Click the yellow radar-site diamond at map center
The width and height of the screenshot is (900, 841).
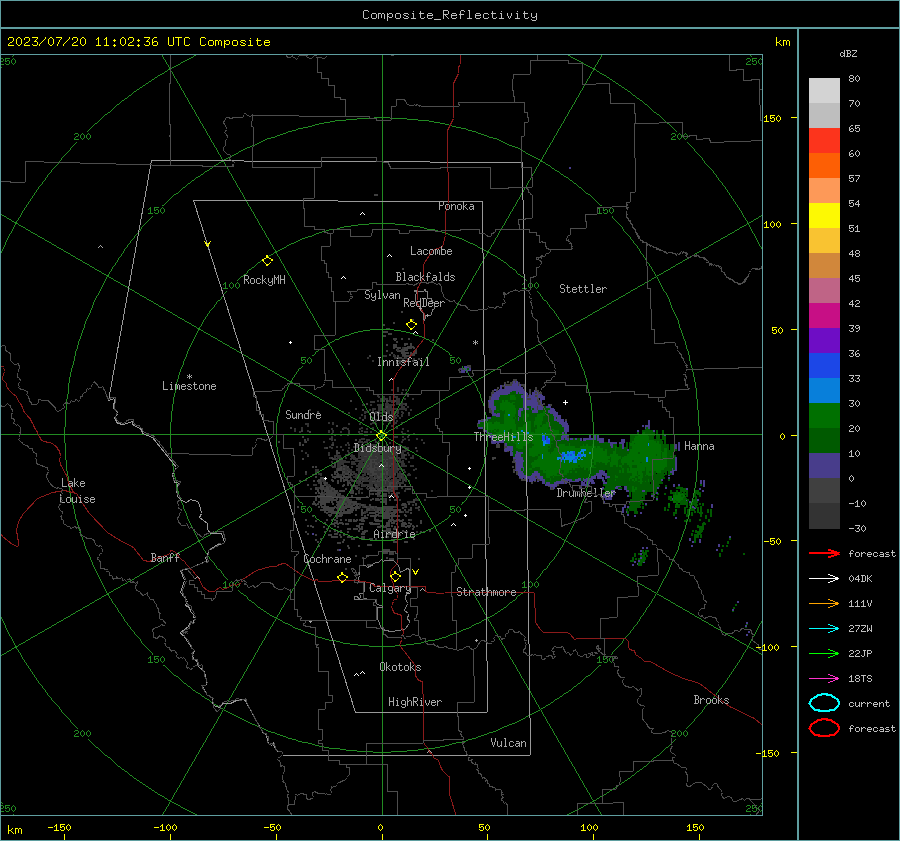point(381,436)
